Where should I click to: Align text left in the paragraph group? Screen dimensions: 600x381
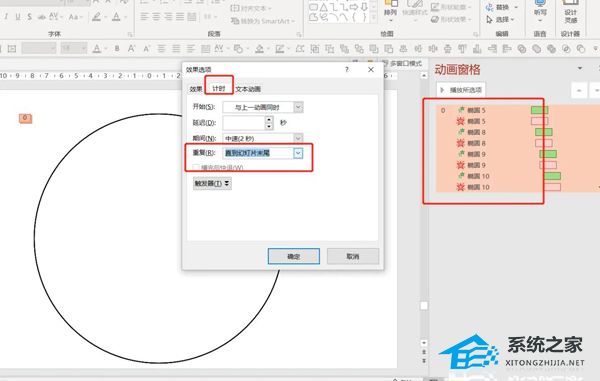(144, 17)
